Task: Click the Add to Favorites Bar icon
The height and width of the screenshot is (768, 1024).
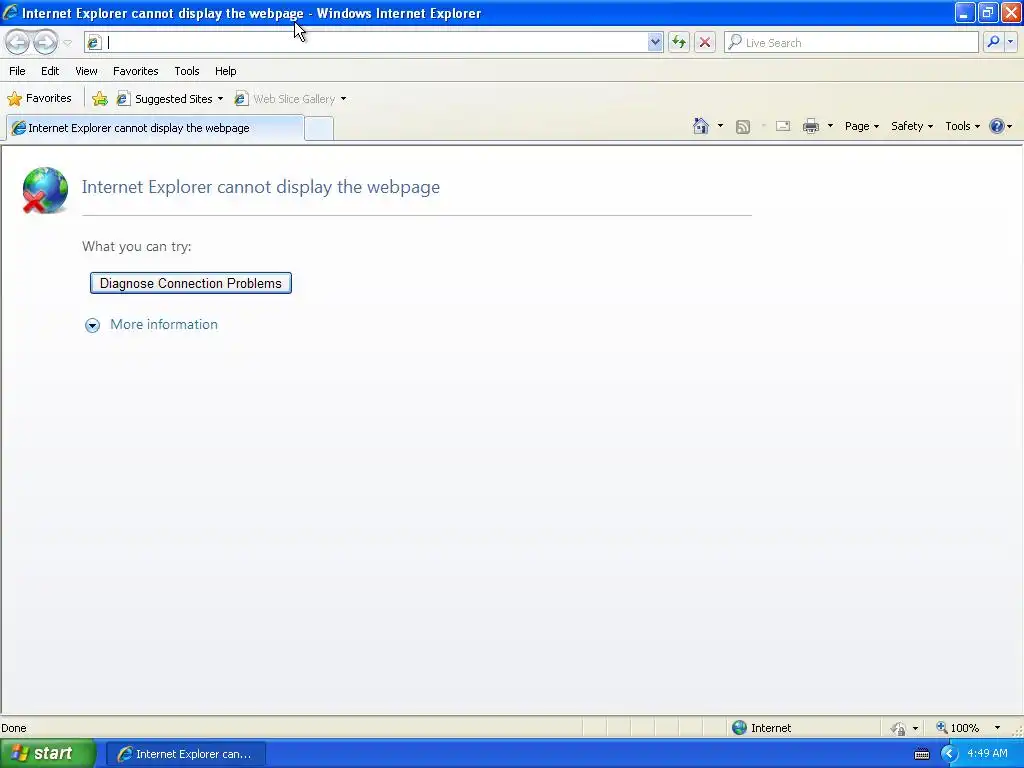Action: click(x=100, y=99)
